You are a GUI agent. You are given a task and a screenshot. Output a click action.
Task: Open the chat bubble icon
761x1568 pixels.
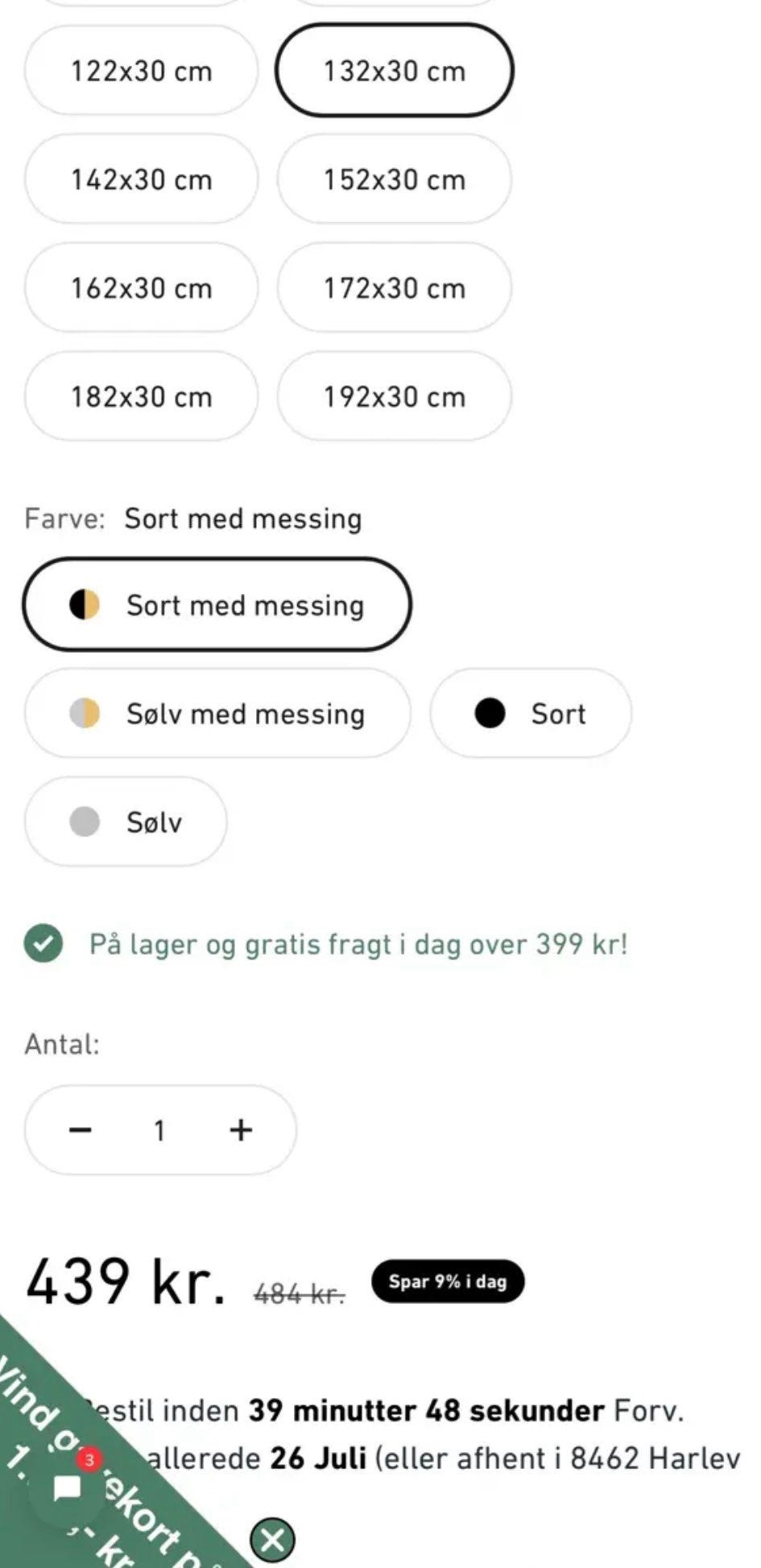point(68,1488)
